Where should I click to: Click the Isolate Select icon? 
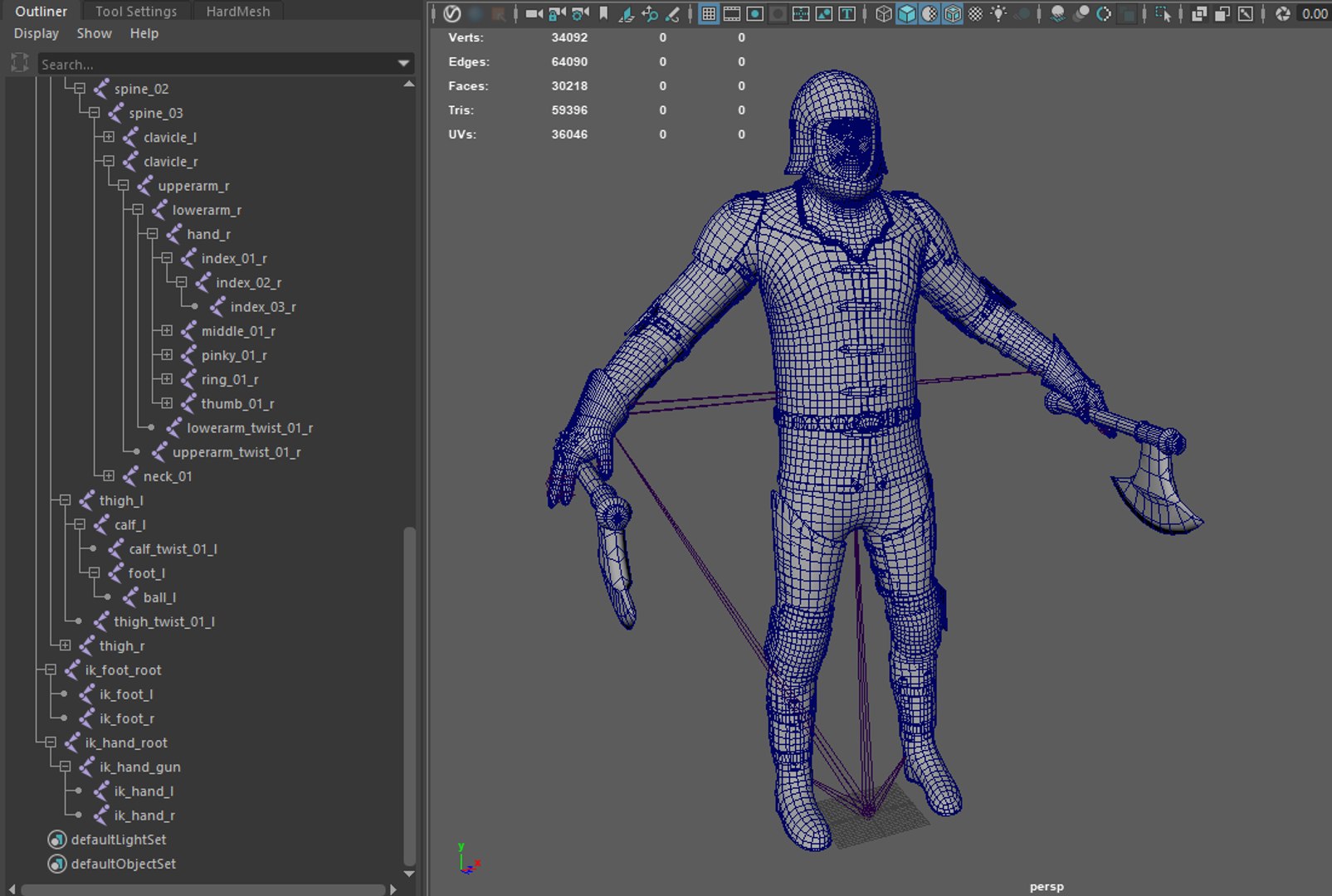pyautogui.click(x=1163, y=13)
